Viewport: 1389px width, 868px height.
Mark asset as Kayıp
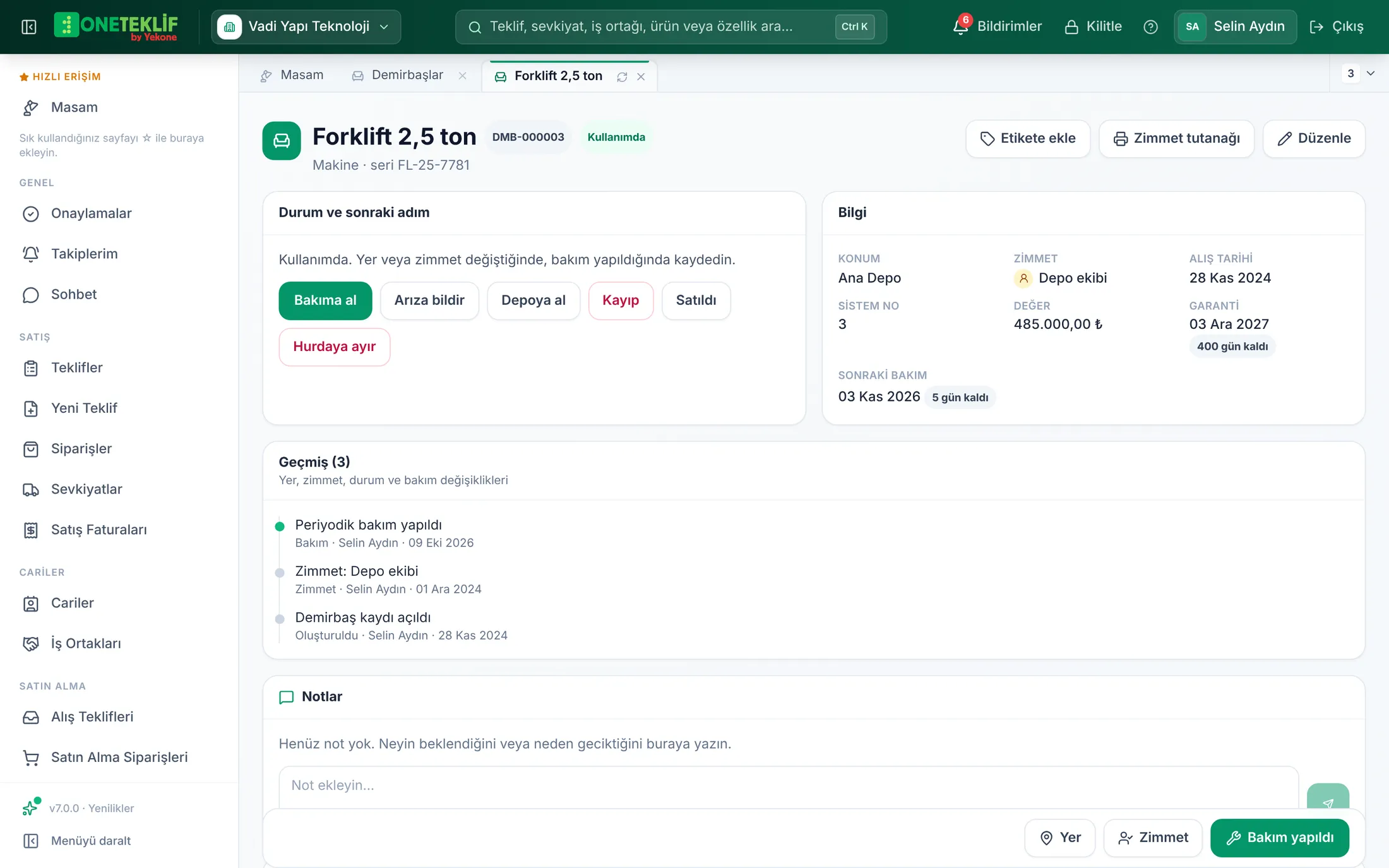(x=621, y=300)
